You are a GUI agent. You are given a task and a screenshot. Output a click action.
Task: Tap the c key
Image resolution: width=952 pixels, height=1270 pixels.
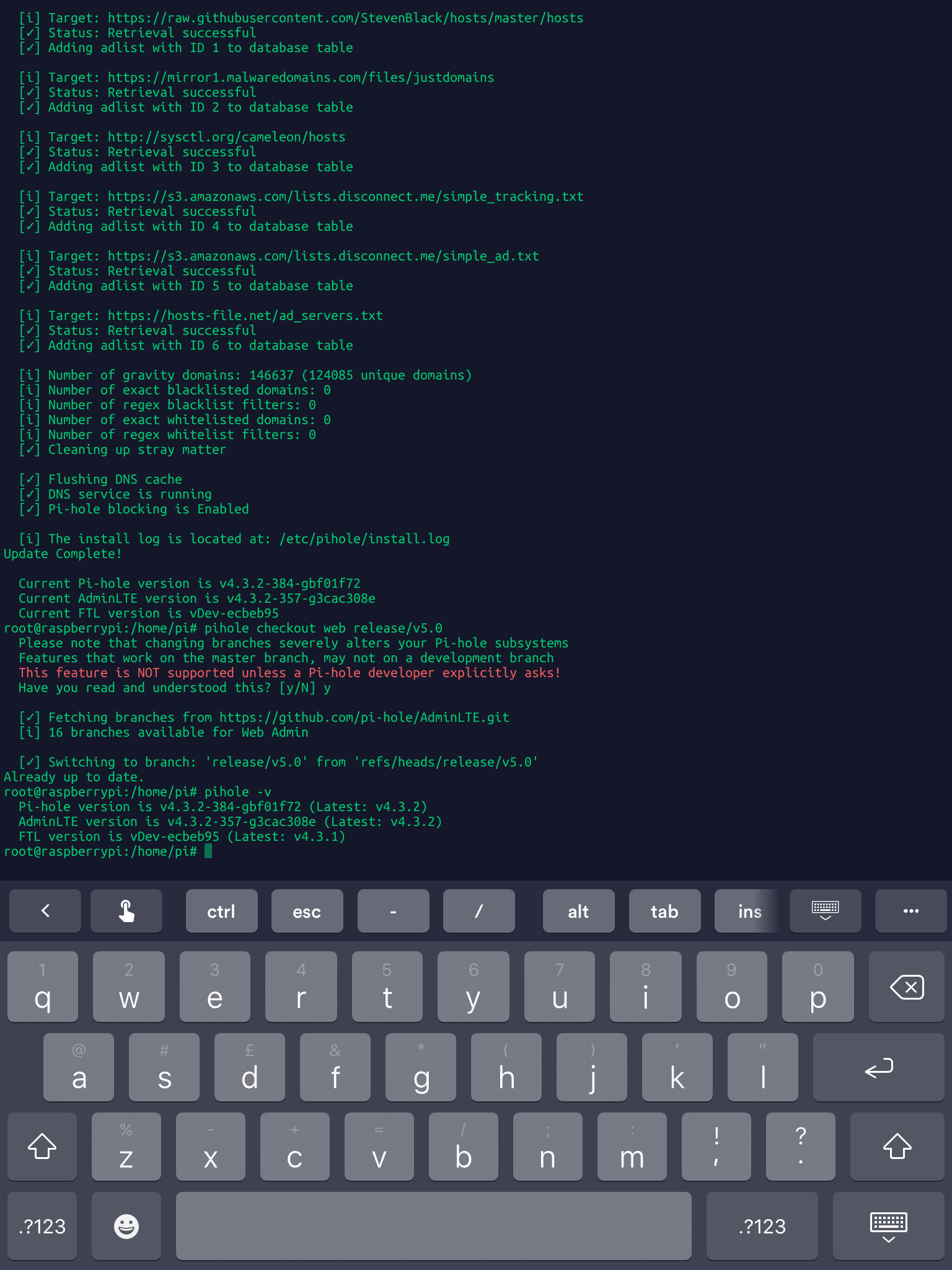[x=295, y=1147]
